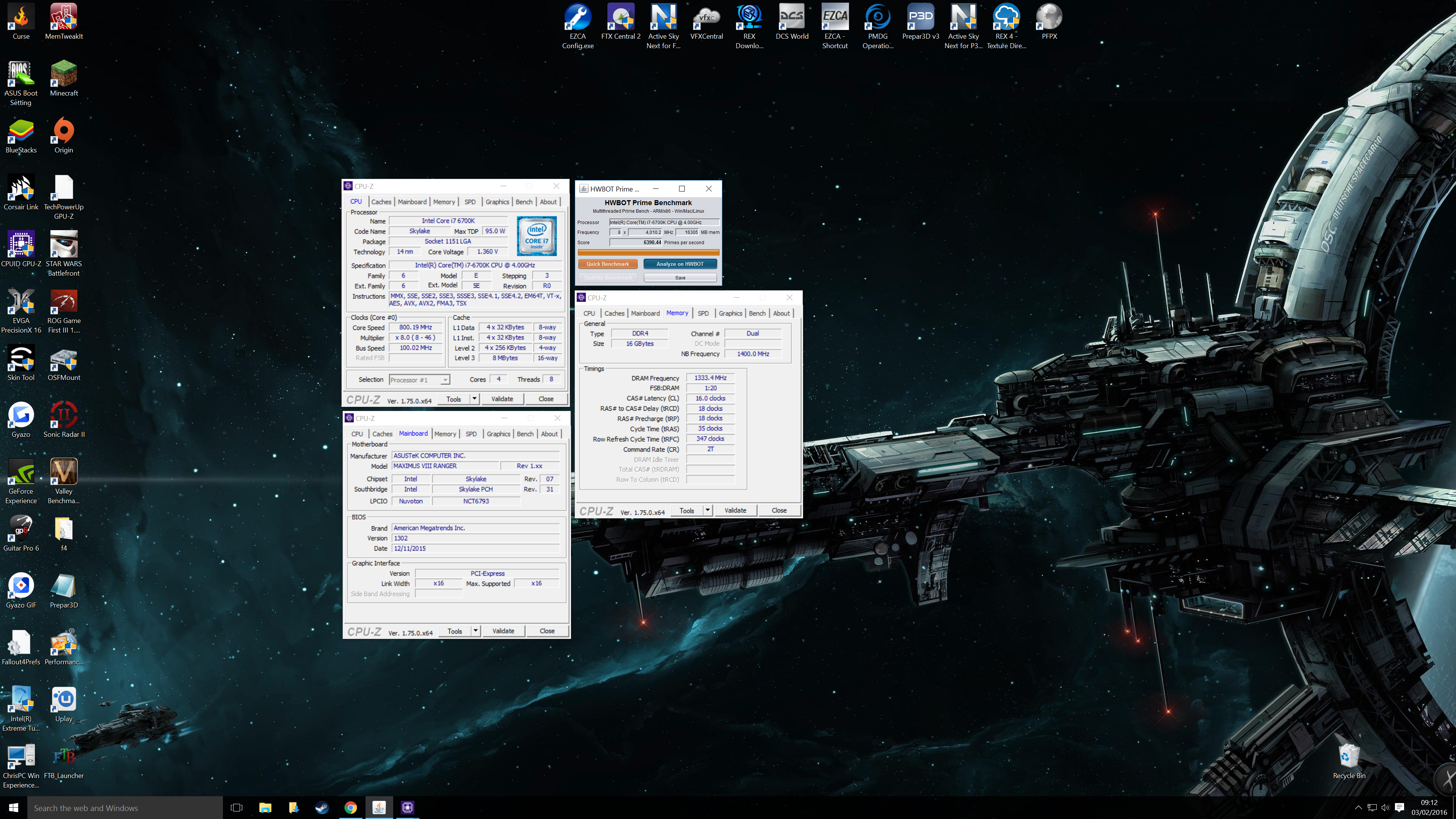Select Bench tab in top CPU-Z window
Screen dimensions: 1456x819
tap(524, 202)
